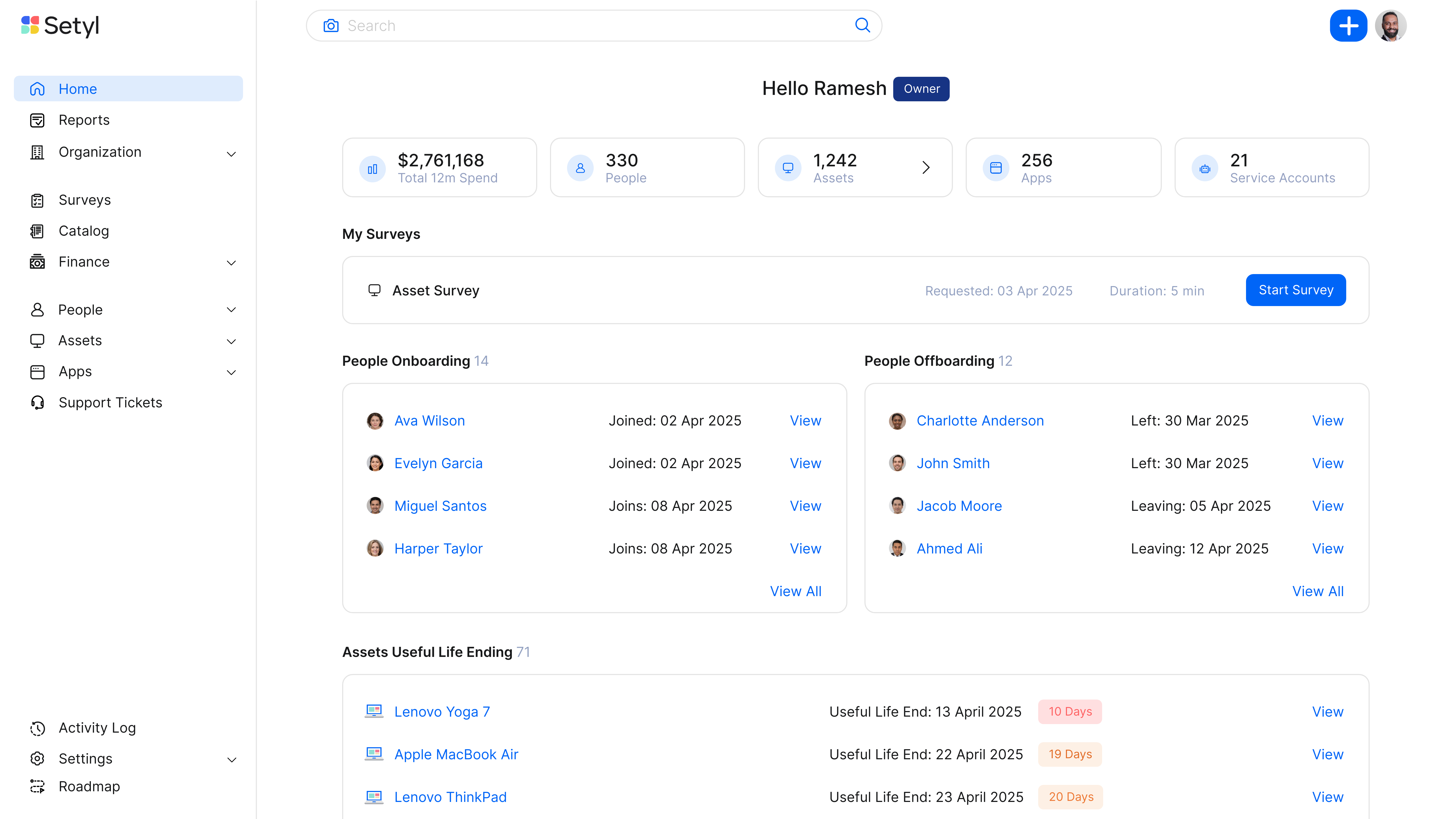Click the blue plus icon in the top bar
Screen dimensions: 1456x819
1349,25
